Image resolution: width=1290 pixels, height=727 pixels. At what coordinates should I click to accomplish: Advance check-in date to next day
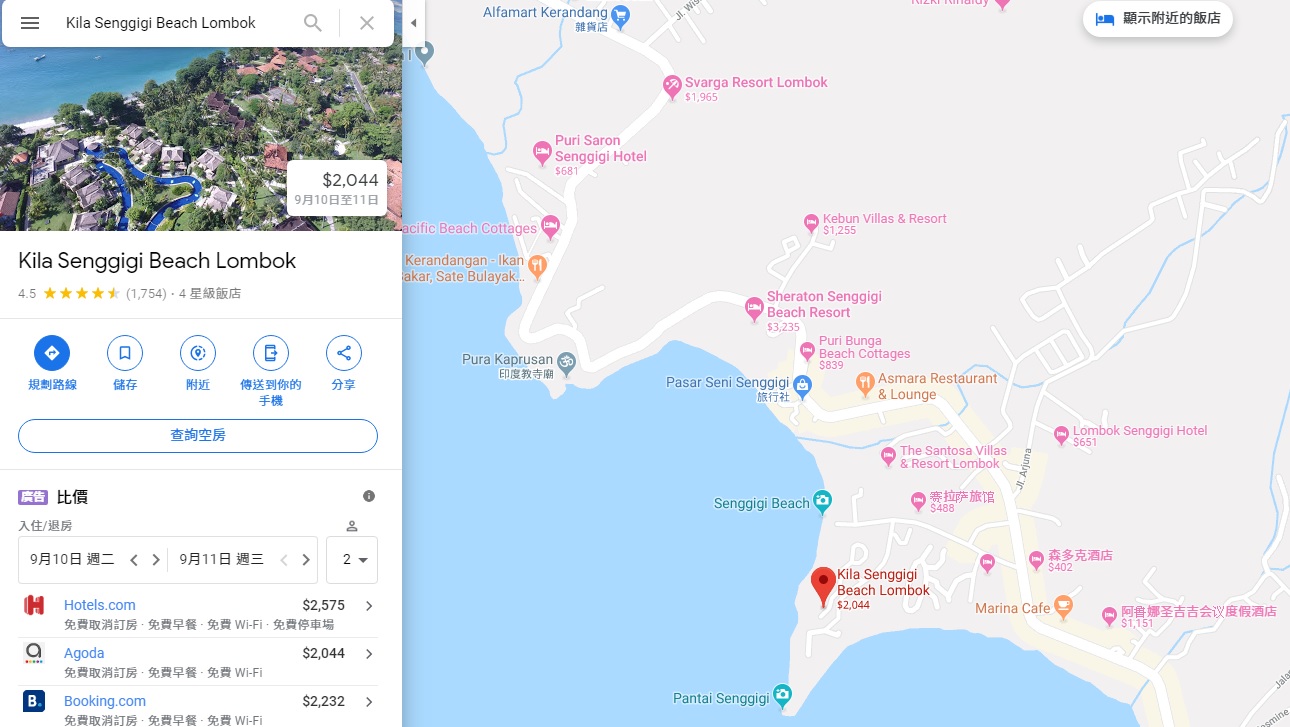(x=156, y=560)
